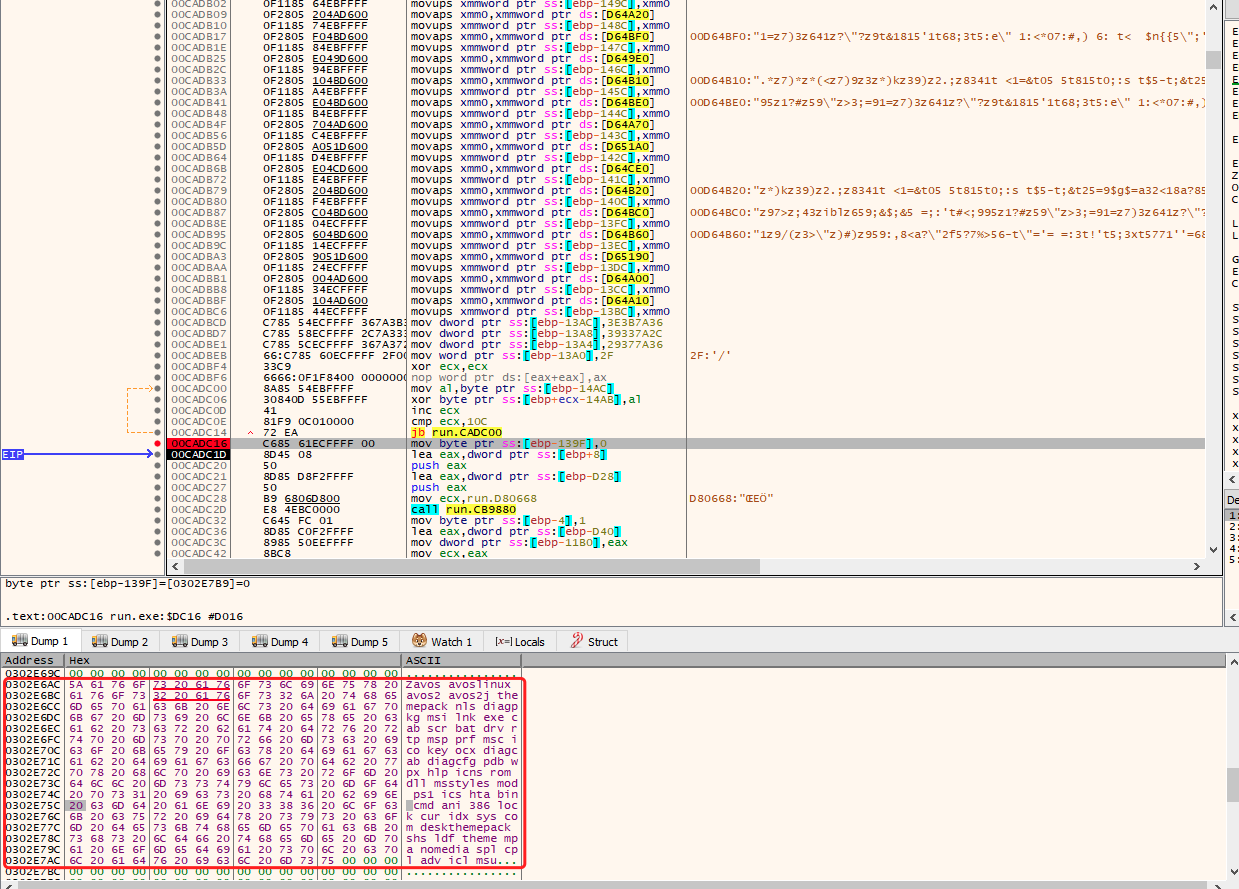Select the call run.CB9880 instruction
1239x889 pixels.
463,509
